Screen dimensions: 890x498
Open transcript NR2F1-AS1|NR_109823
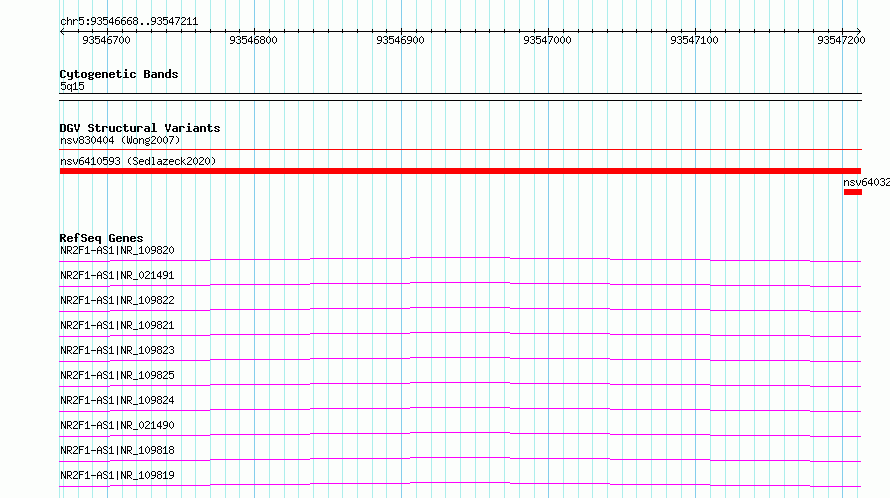click(117, 350)
